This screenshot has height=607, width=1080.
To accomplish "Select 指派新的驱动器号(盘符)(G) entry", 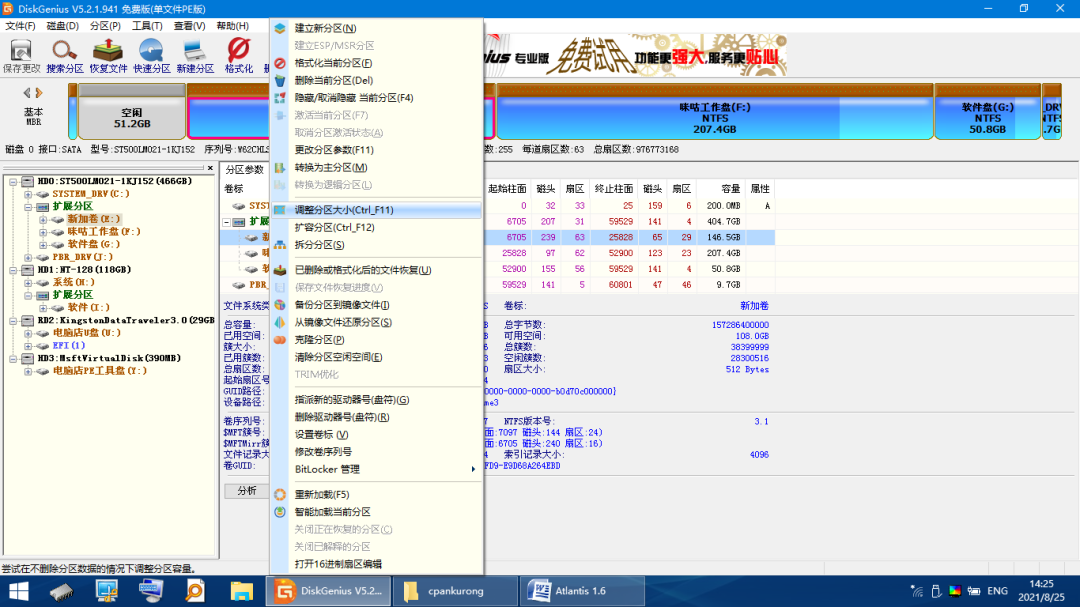I will (377, 400).
